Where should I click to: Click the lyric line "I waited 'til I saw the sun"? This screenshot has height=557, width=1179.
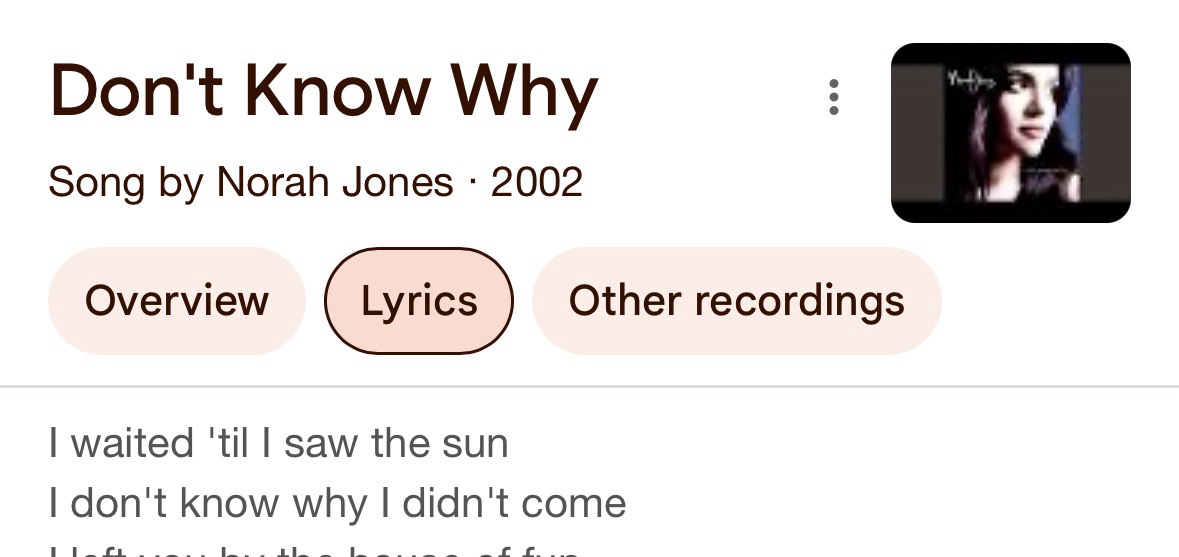(x=278, y=443)
